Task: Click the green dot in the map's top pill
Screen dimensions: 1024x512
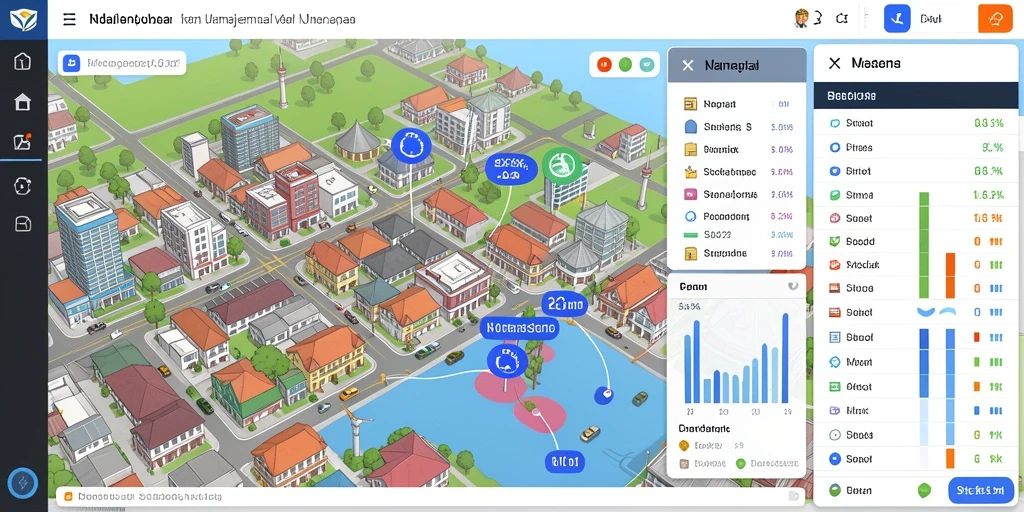Action: pos(625,64)
